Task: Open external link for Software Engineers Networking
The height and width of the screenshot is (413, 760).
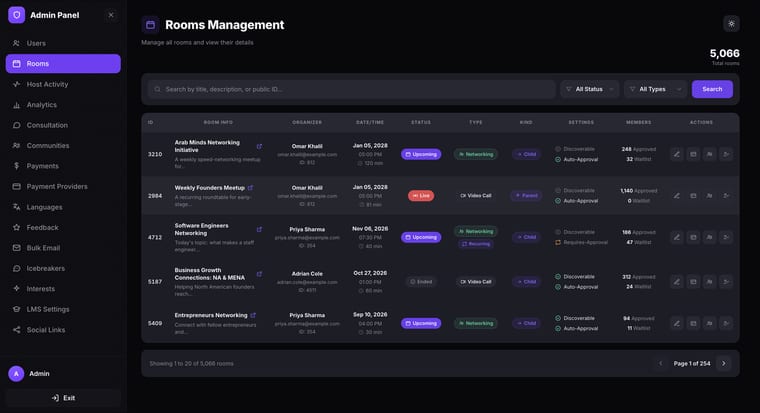Action: click(259, 229)
